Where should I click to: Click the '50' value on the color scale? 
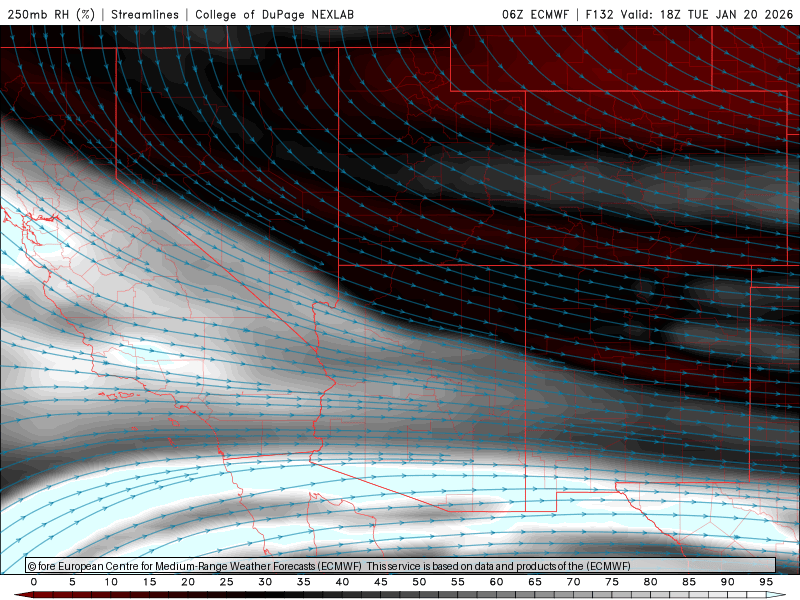click(x=419, y=582)
